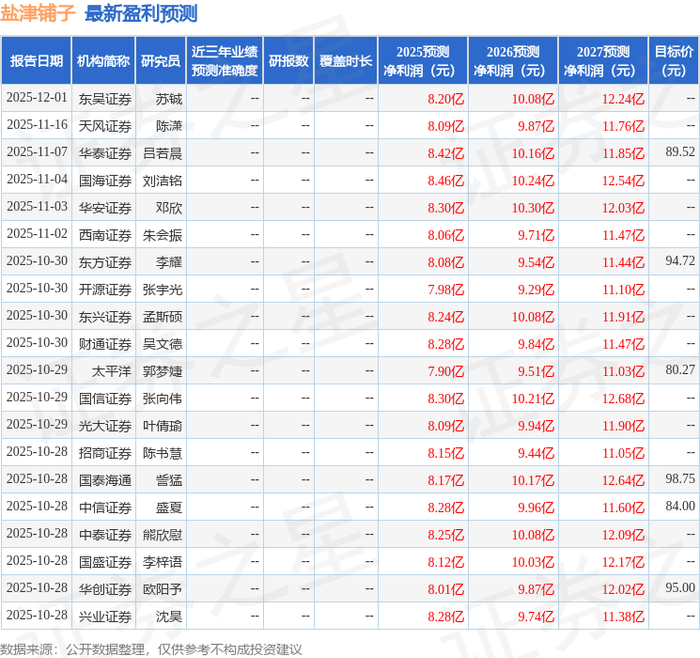
Task: Click analyst name 刘洁铭
Action: point(162,180)
